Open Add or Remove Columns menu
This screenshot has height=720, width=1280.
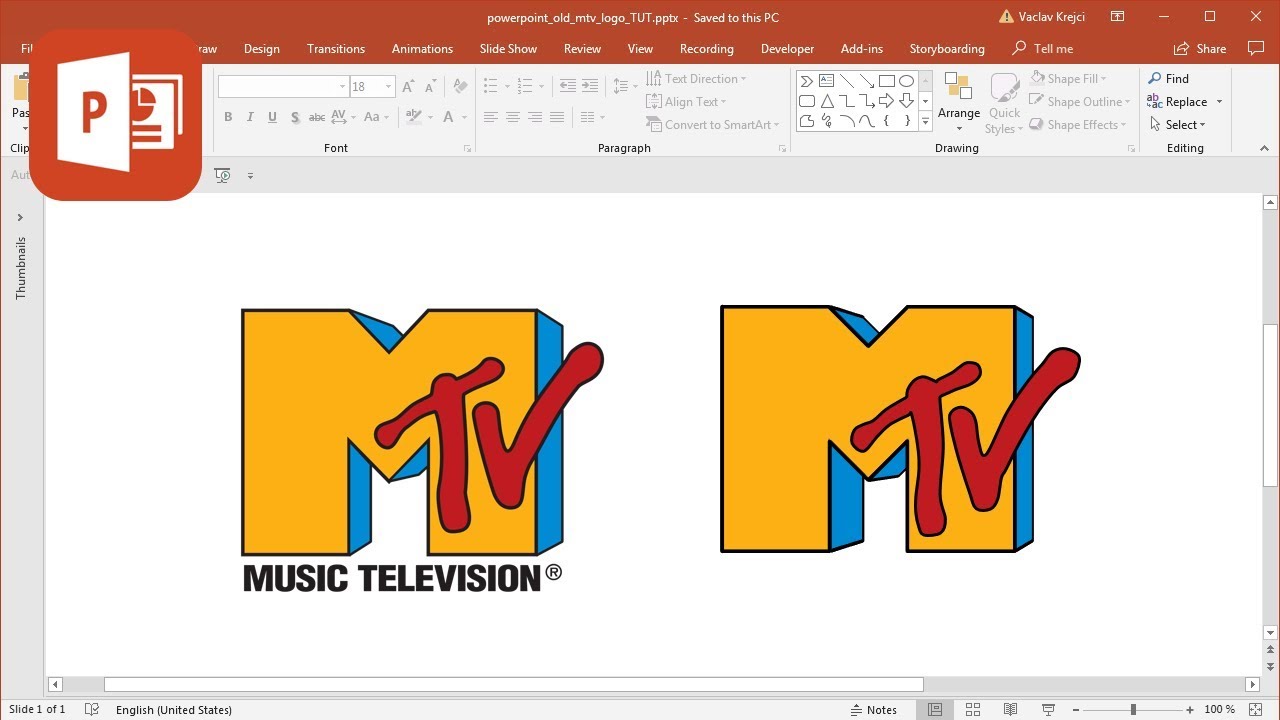(593, 117)
